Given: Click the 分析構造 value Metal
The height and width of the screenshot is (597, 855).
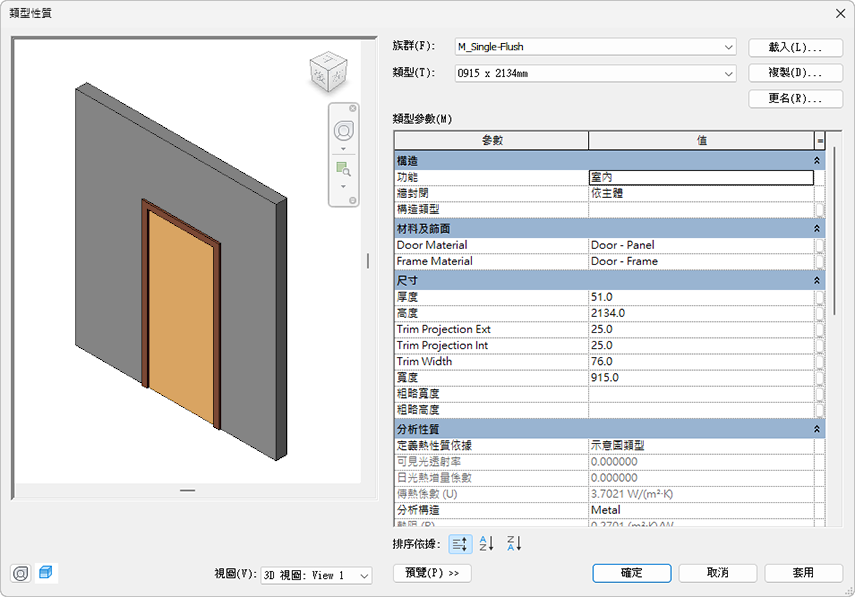Looking at the screenshot, I should [701, 510].
